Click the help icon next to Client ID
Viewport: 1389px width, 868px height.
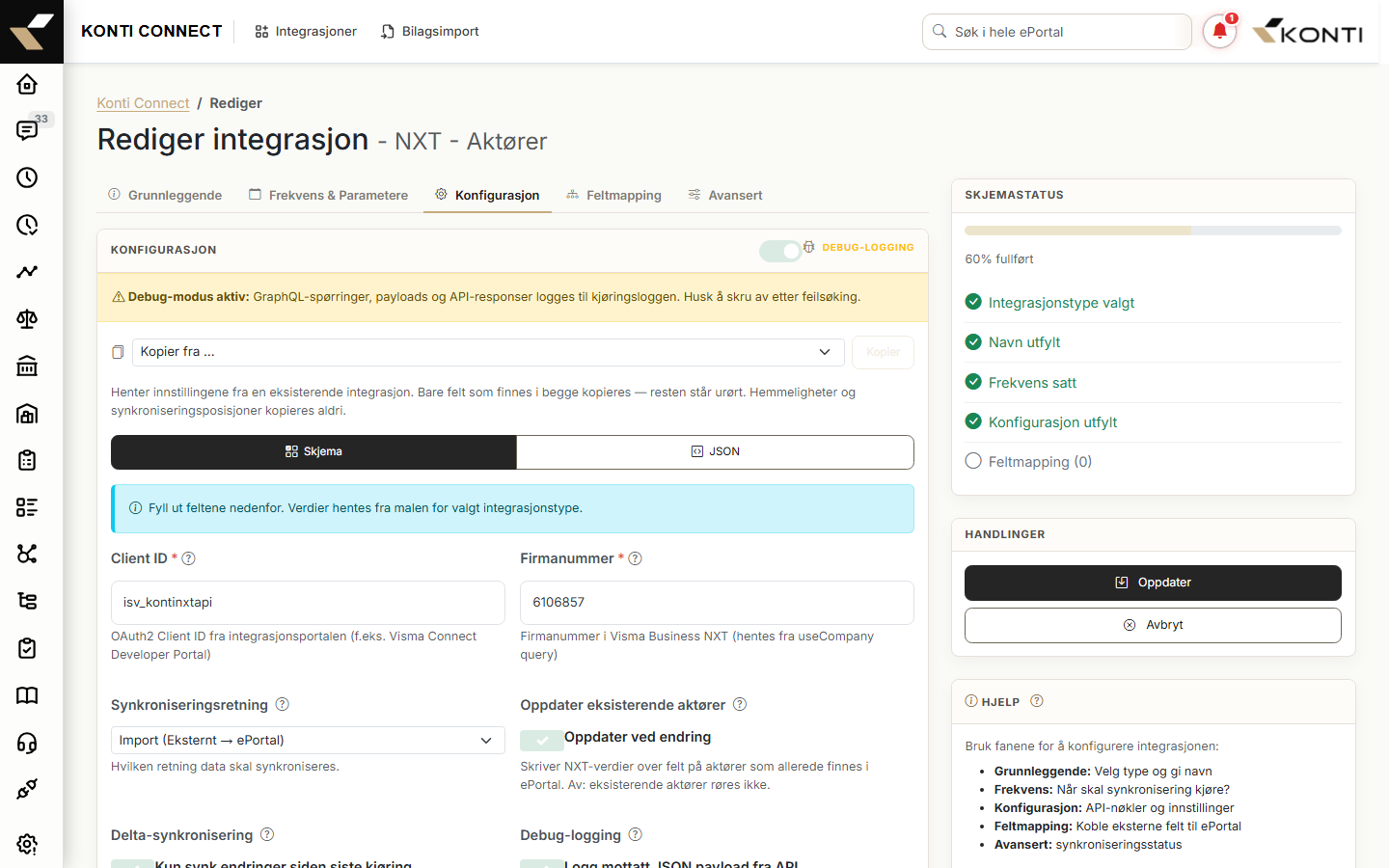pos(189,558)
